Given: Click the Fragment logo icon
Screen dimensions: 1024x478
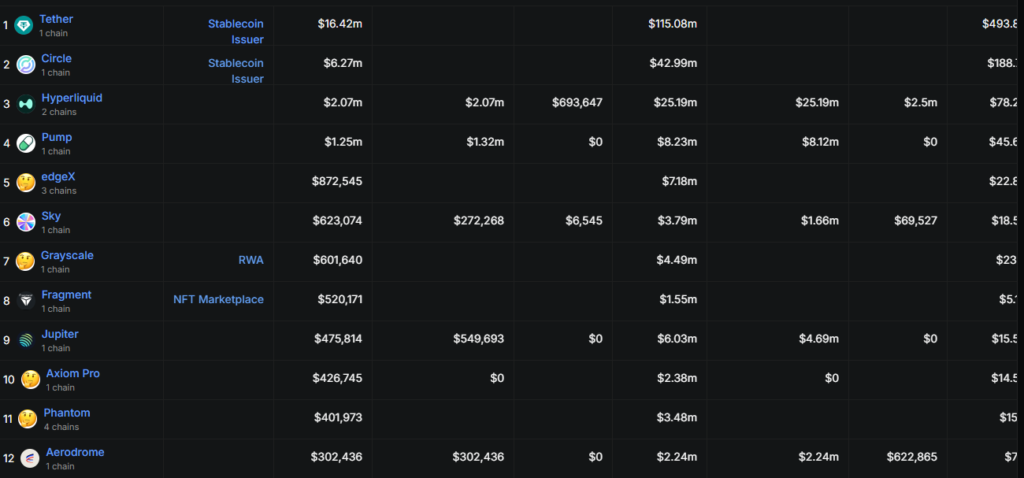Looking at the screenshot, I should pos(24,300).
